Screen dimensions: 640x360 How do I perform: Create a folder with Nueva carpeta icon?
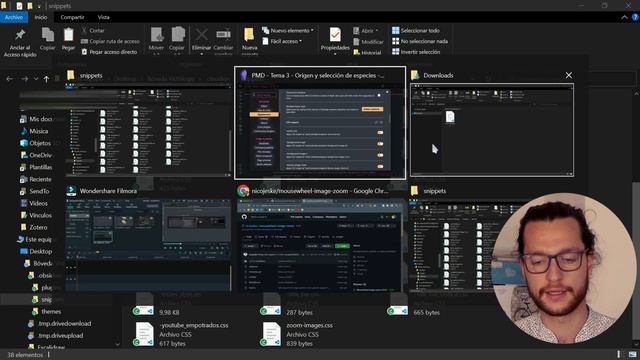[249, 35]
